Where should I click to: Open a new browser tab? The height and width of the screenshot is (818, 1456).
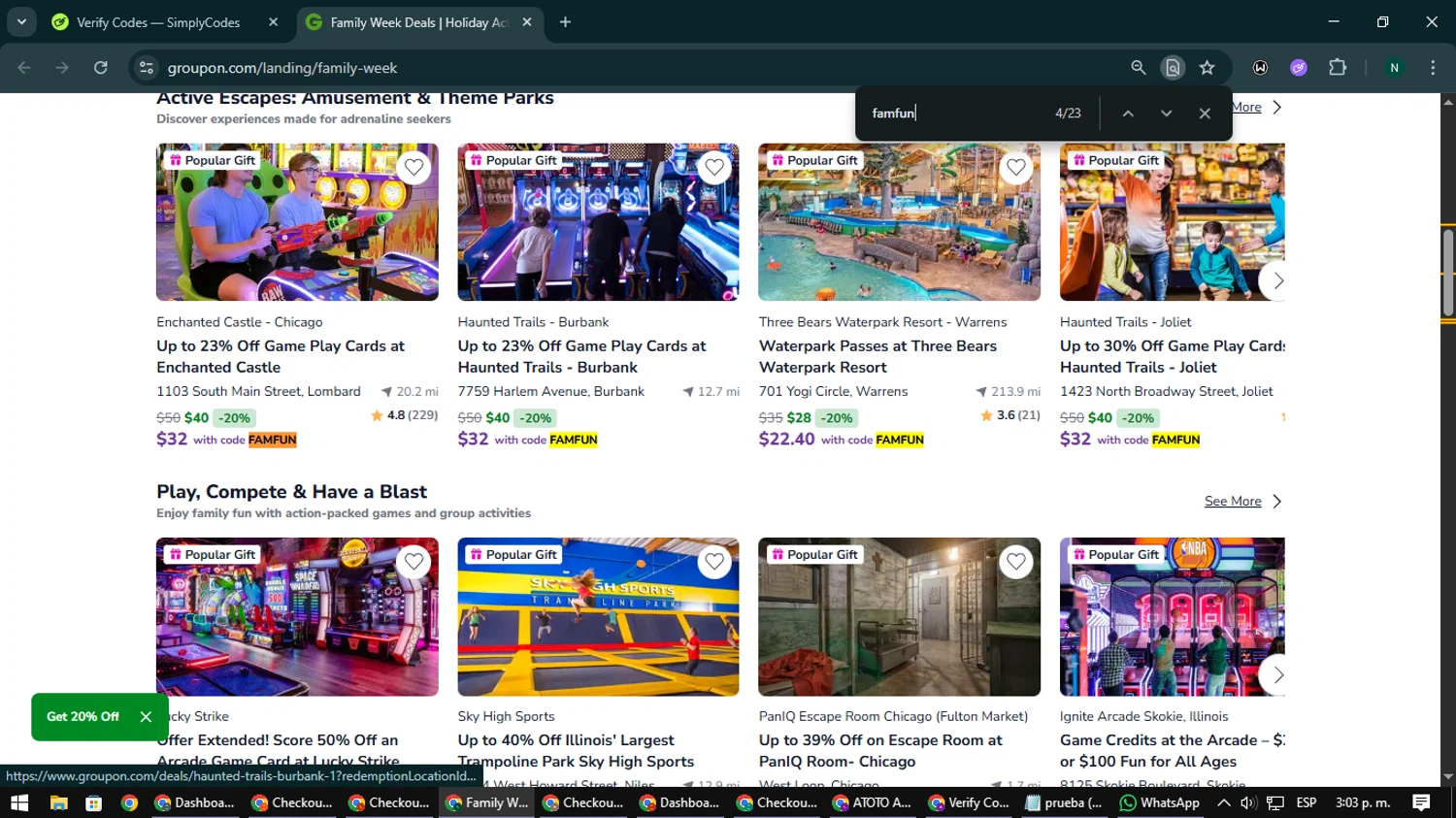coord(565,22)
